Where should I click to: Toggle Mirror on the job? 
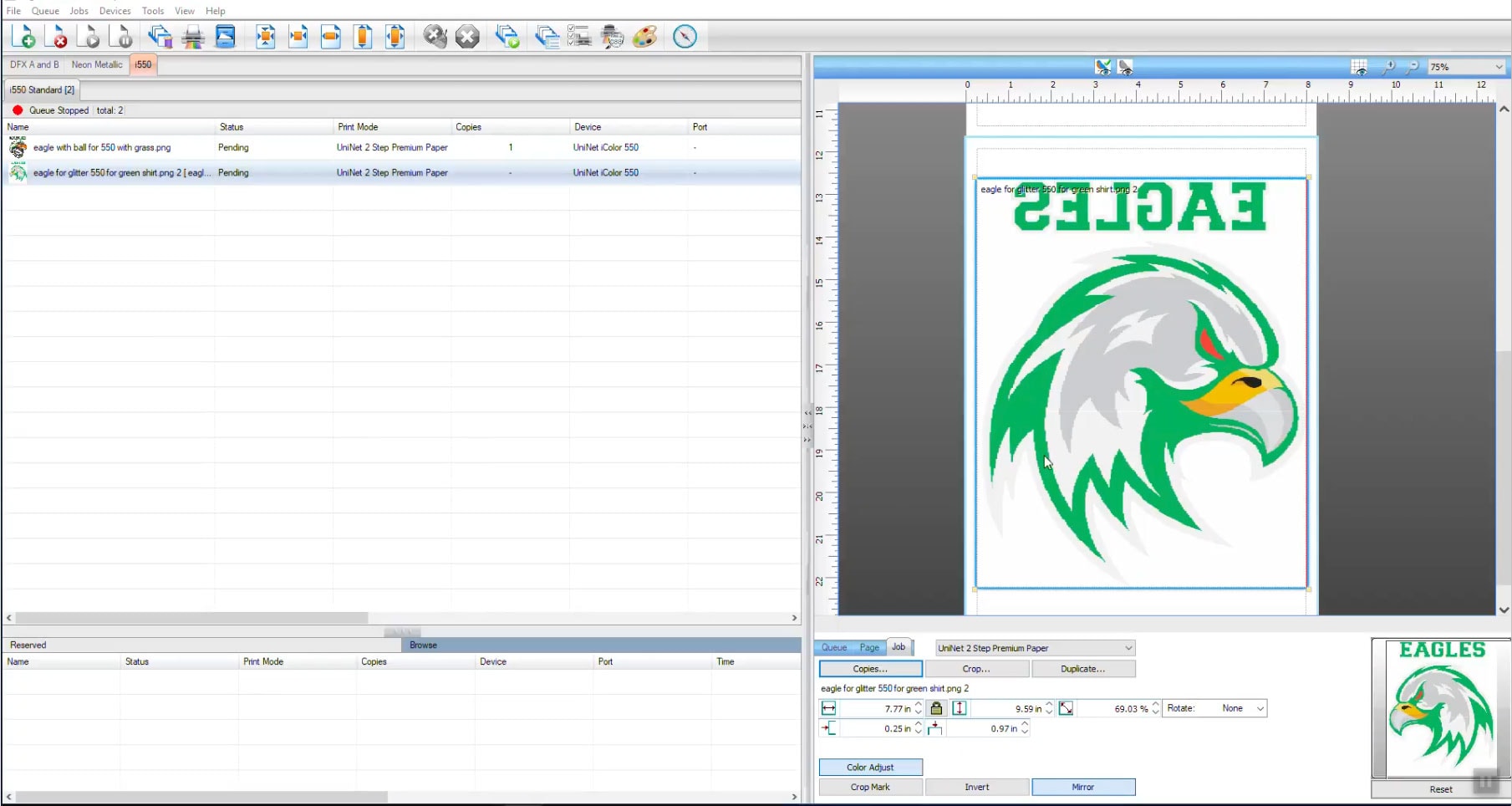(1083, 787)
